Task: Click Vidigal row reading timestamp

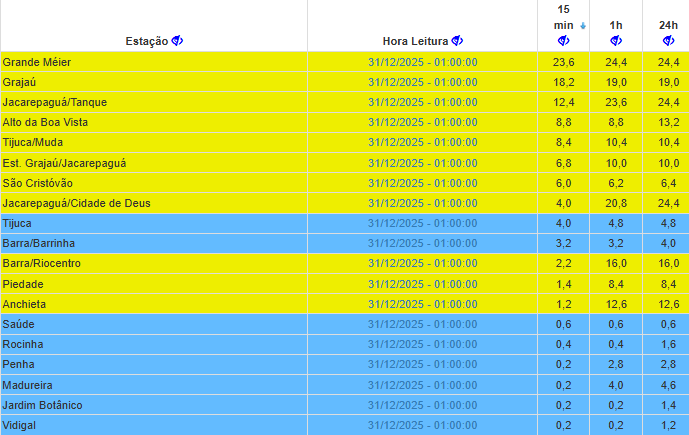Action: tap(423, 425)
